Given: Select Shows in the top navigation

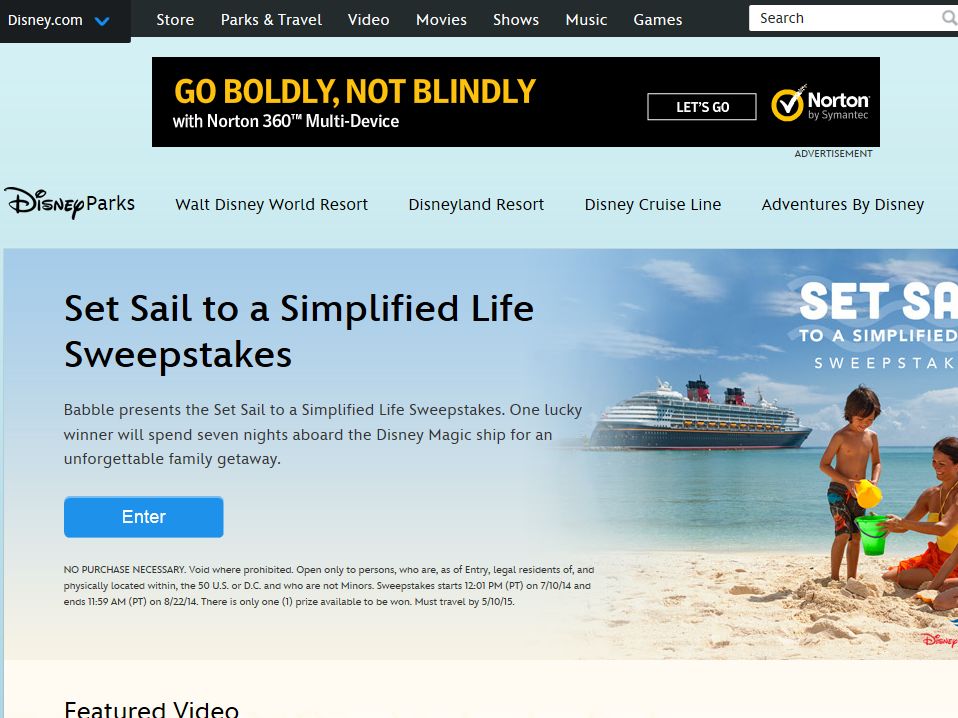Looking at the screenshot, I should (516, 20).
